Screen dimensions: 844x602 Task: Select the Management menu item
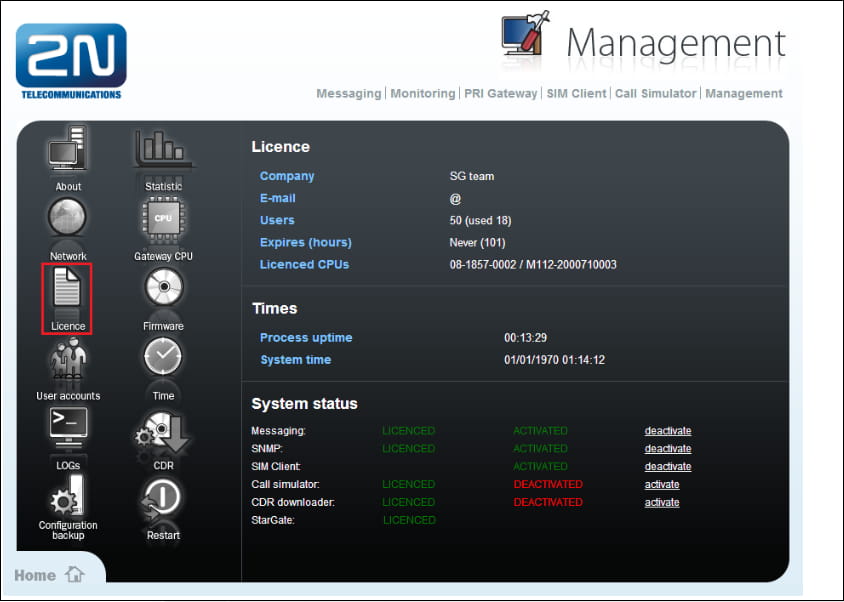pyautogui.click(x=744, y=94)
